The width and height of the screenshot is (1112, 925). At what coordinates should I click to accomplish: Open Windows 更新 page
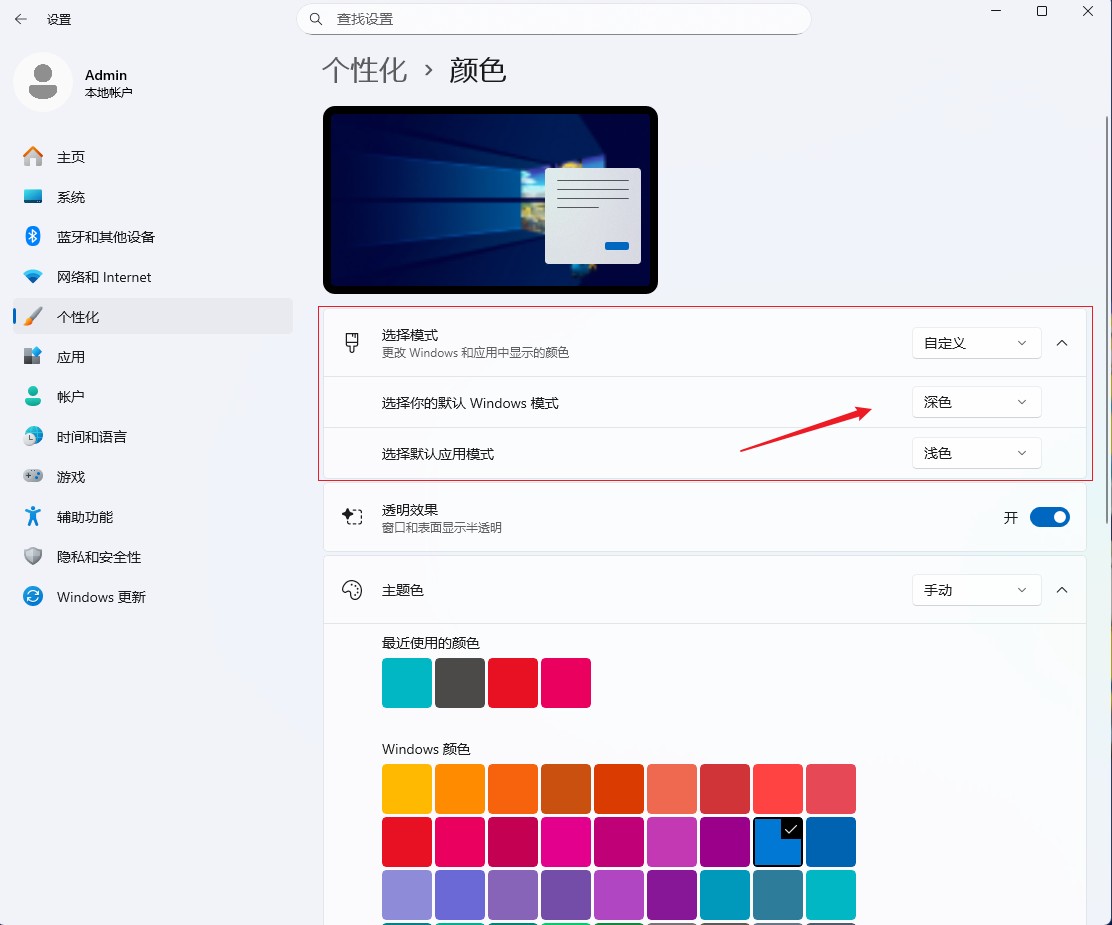click(x=153, y=597)
